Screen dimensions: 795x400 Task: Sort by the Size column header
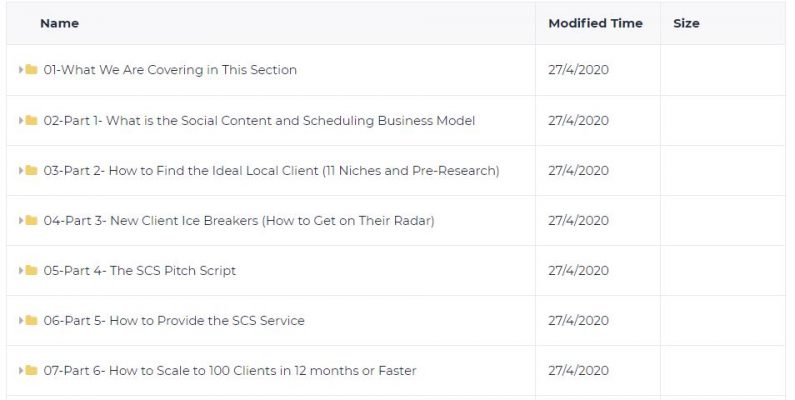coord(686,23)
